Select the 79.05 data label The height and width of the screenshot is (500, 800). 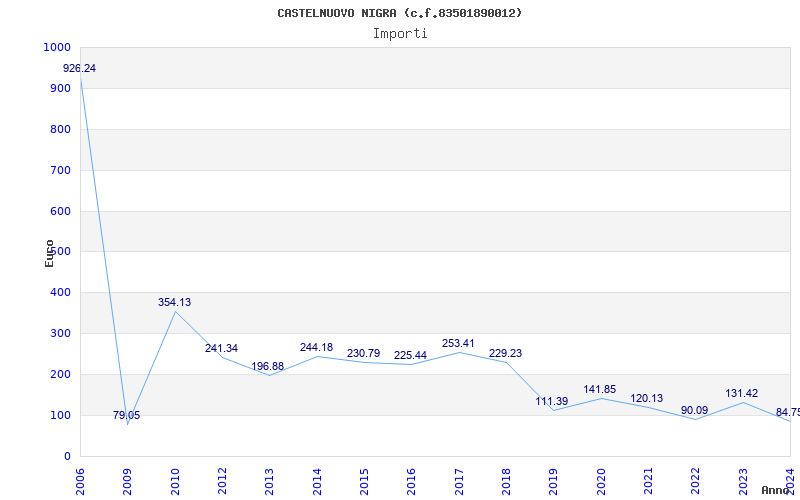click(126, 415)
